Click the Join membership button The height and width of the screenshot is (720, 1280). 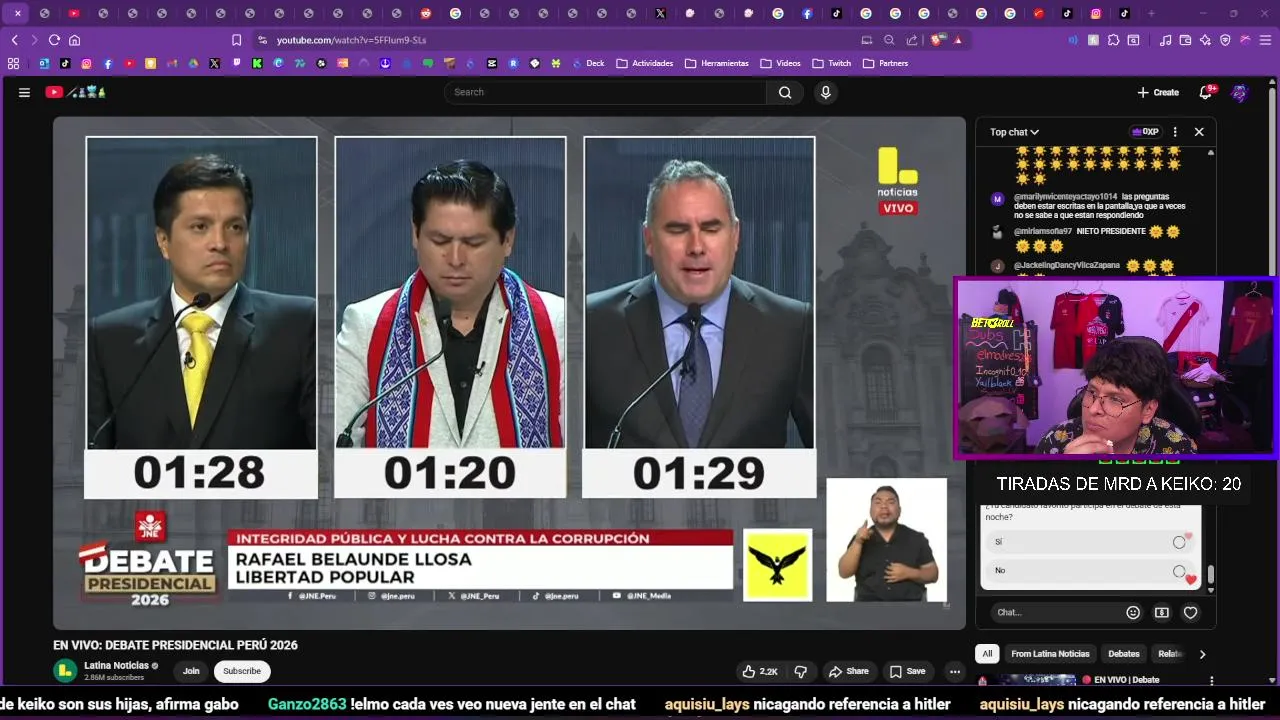coord(191,671)
